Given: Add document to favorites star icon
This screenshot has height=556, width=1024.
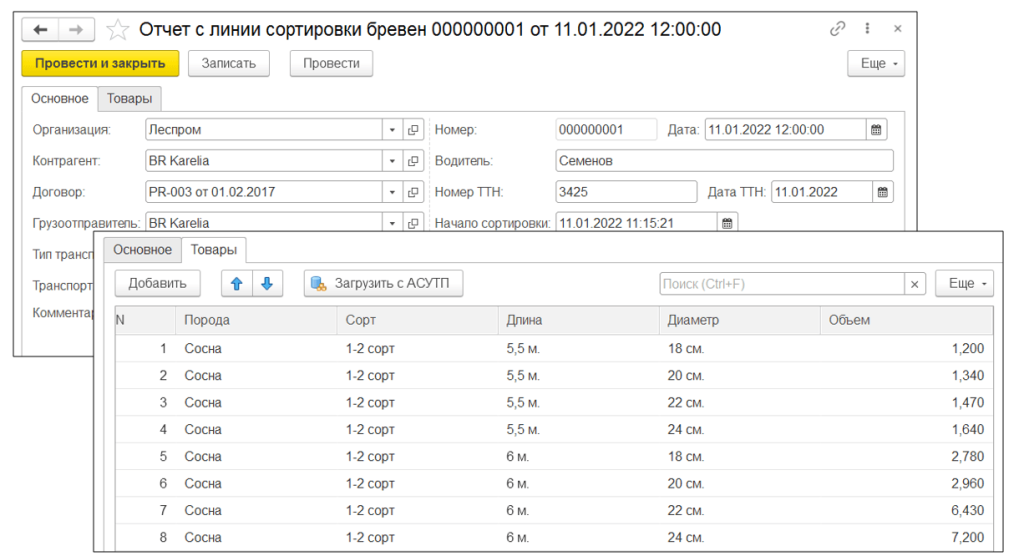Looking at the screenshot, I should pos(117,30).
